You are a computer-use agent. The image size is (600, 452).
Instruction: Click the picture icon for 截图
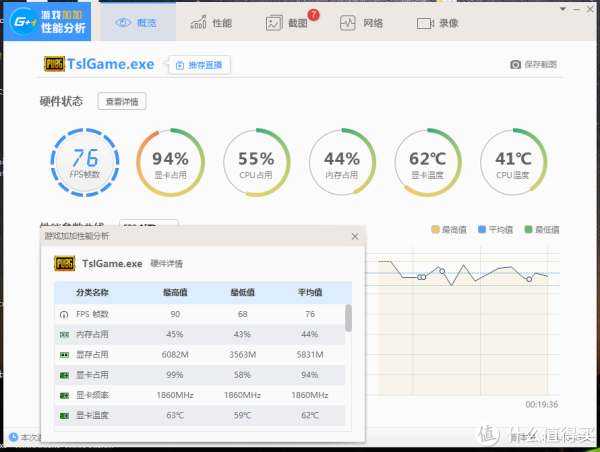274,23
